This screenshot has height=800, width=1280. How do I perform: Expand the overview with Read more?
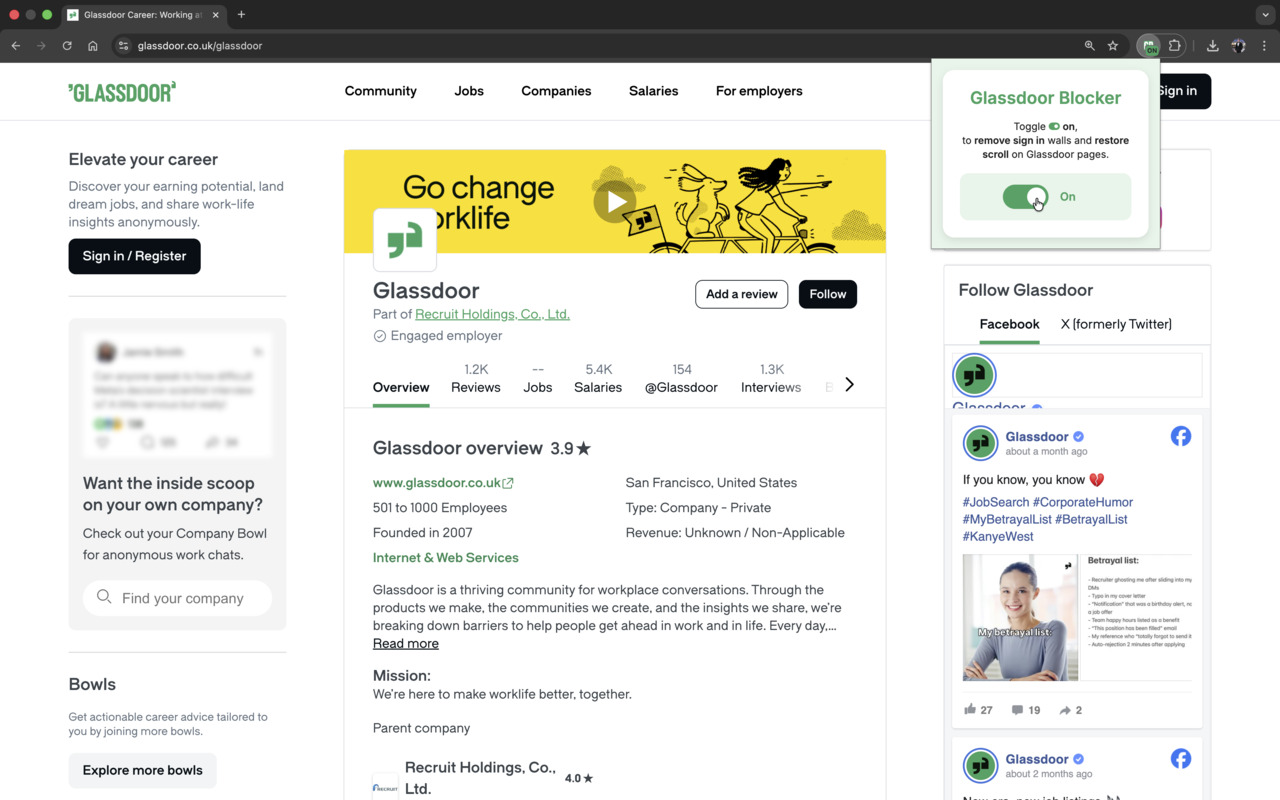[406, 643]
